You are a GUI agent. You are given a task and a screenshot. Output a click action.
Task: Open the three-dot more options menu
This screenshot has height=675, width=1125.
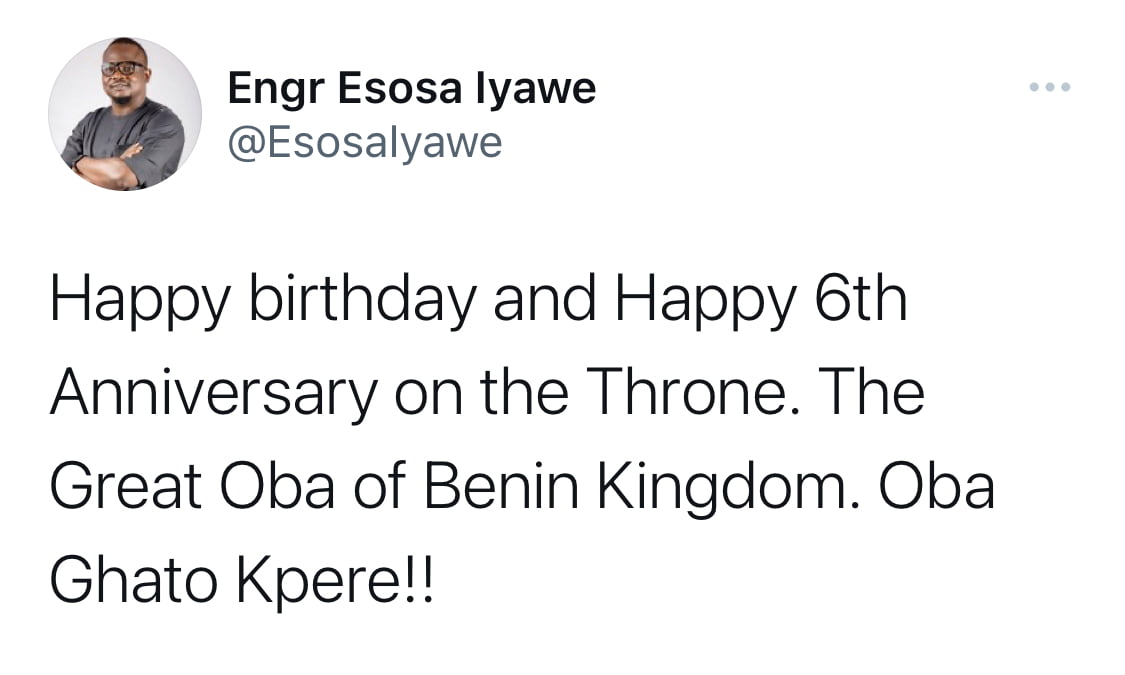1050,87
